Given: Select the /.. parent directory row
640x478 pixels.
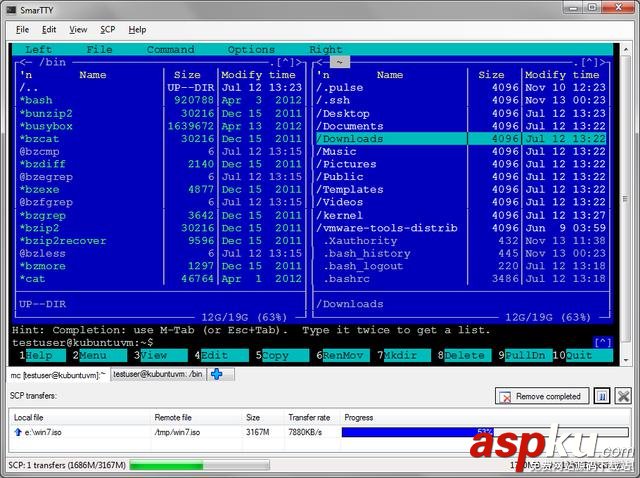Looking at the screenshot, I should (160, 88).
